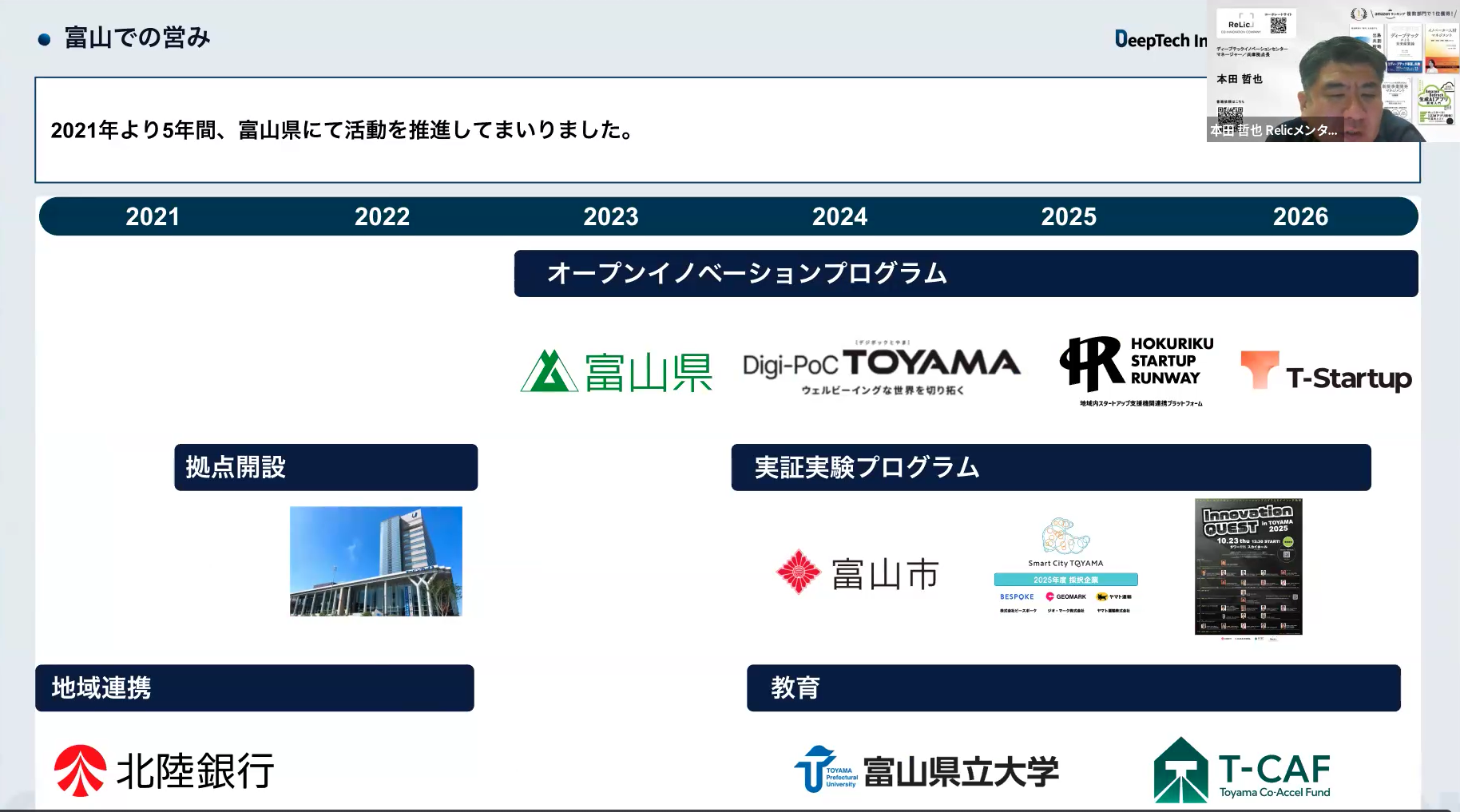Click the QR code beside the ReLic logo

click(1279, 25)
